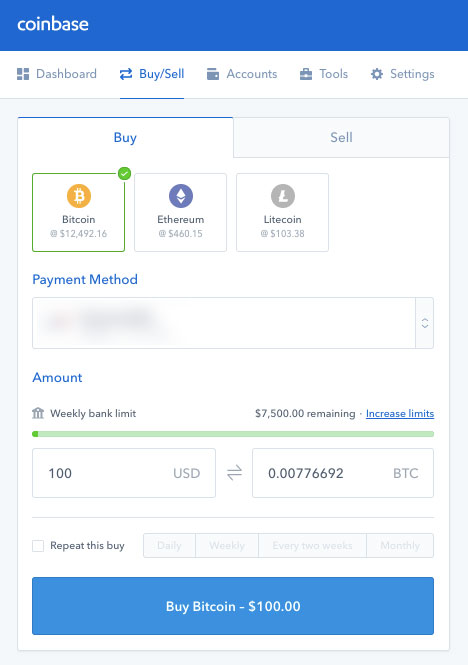
Task: Click the Payment Method heading
Action: pos(85,279)
